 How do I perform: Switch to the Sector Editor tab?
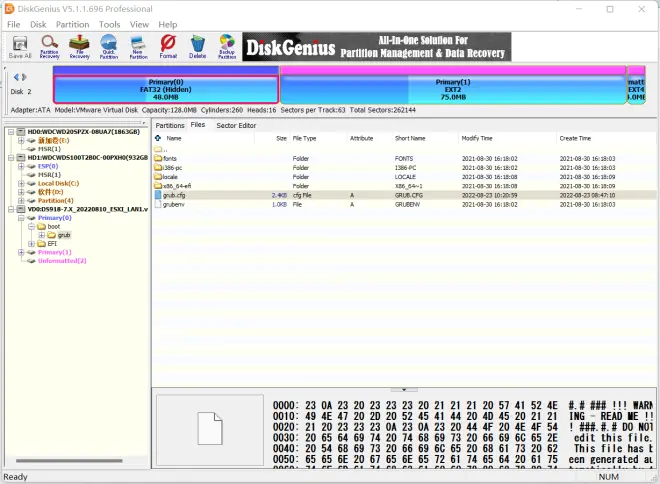click(236, 125)
